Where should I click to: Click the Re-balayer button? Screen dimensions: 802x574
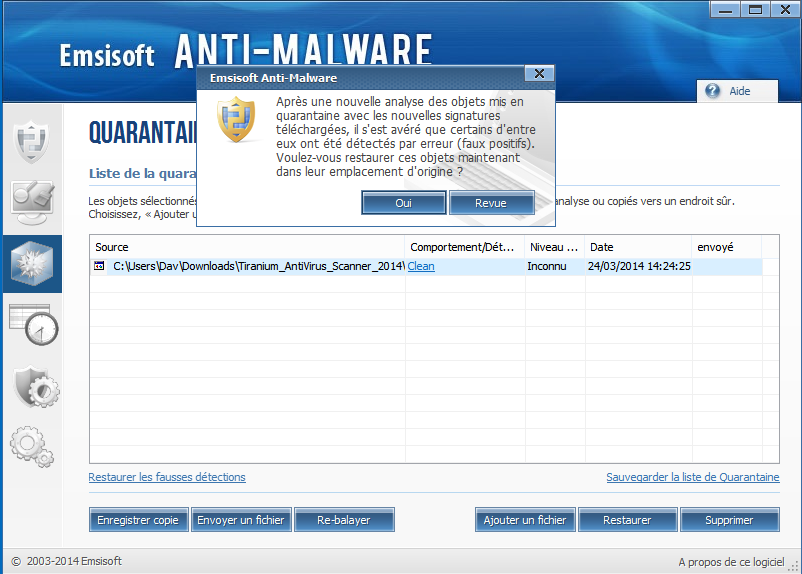coord(344,520)
